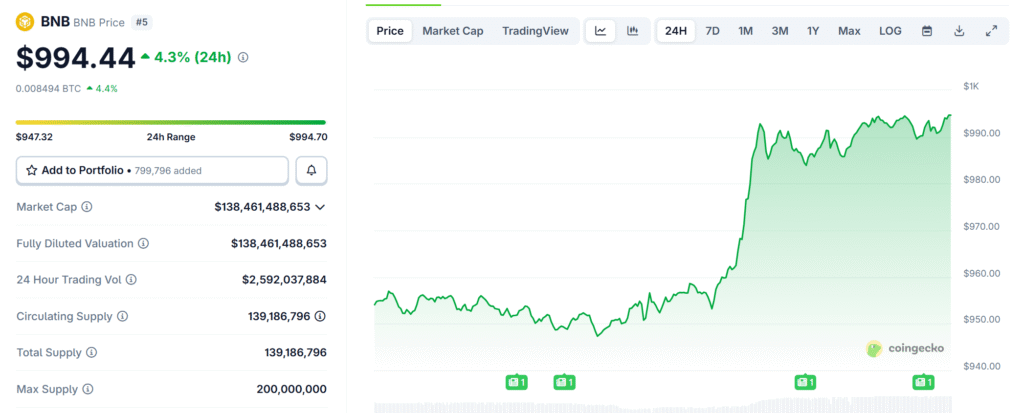Expand the chart to fullscreen
Image resolution: width=1024 pixels, height=413 pixels.
[991, 31]
